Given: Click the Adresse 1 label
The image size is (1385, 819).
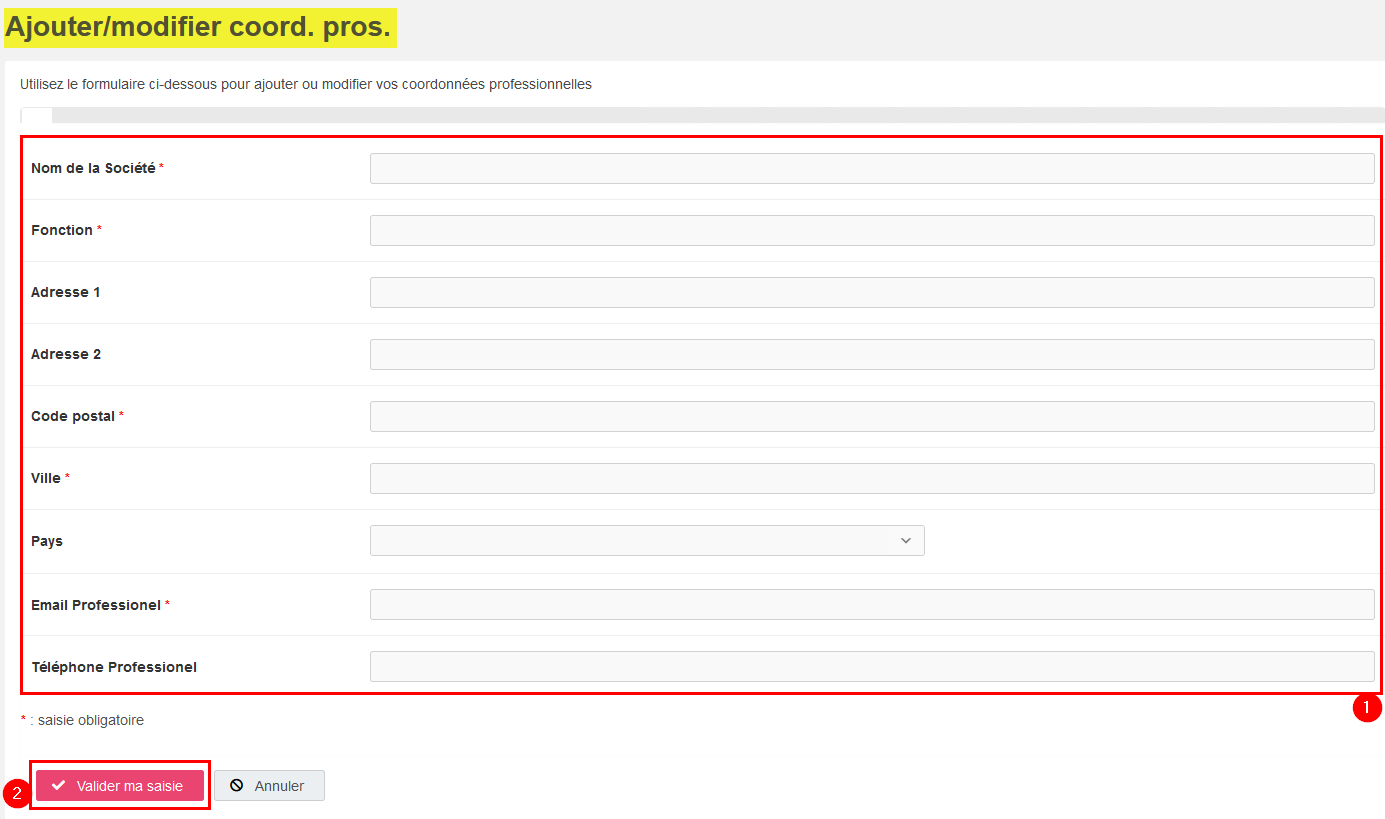Looking at the screenshot, I should click(x=66, y=292).
